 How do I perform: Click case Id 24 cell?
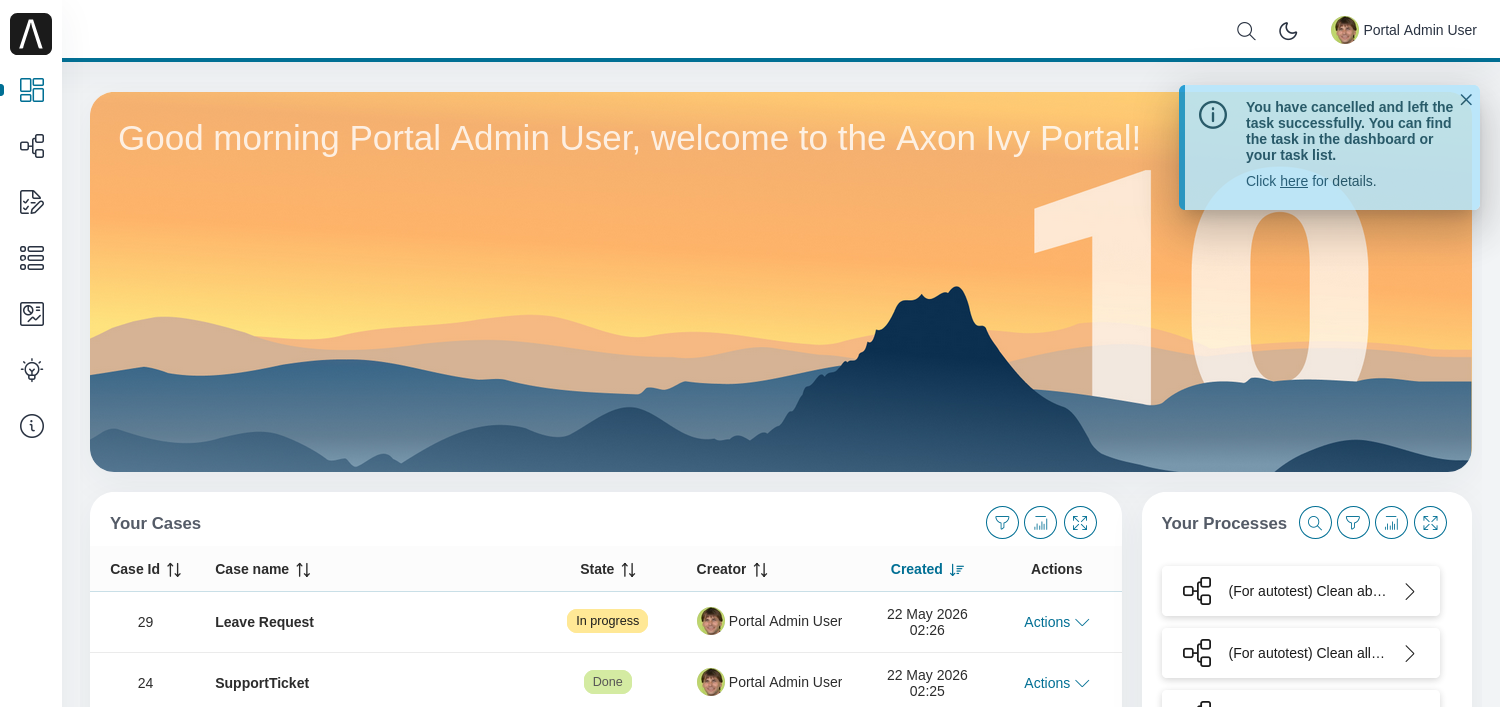(146, 683)
